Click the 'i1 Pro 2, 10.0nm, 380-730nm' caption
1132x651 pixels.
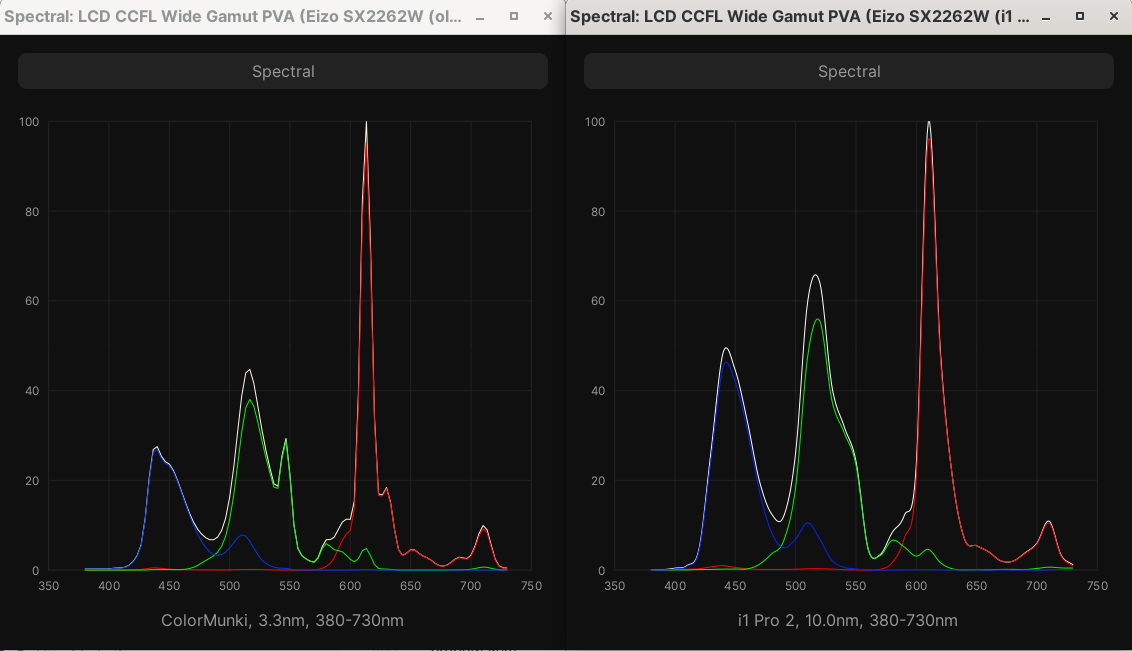pyautogui.click(x=848, y=621)
